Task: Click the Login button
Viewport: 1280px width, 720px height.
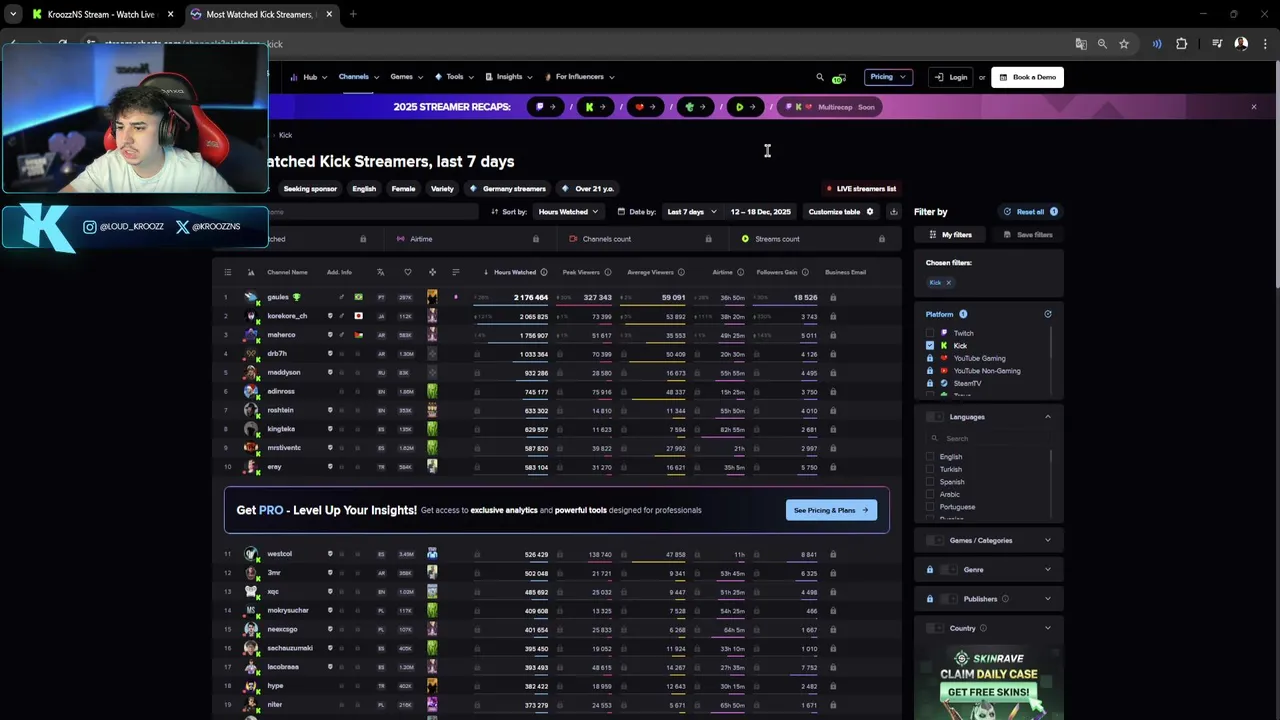Action: pos(950,77)
